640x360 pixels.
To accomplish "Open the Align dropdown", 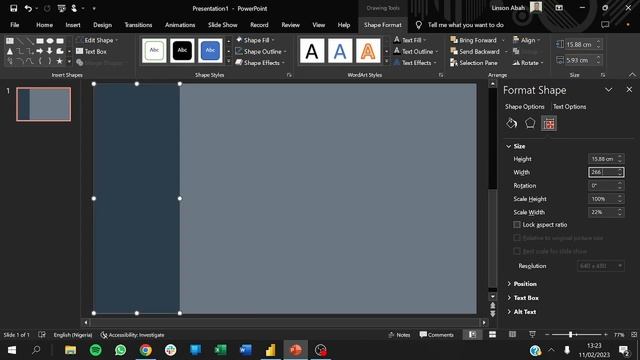I will coord(527,40).
